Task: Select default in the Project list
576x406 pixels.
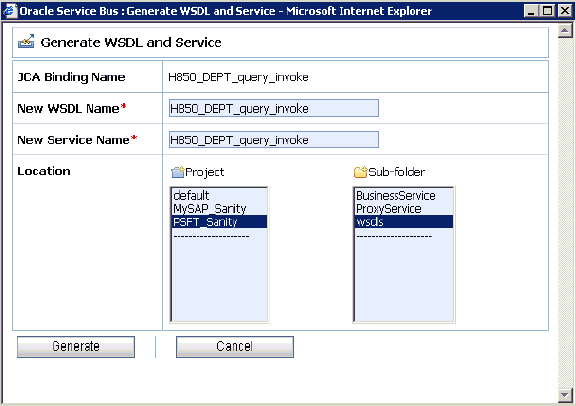Action: pyautogui.click(x=219, y=195)
